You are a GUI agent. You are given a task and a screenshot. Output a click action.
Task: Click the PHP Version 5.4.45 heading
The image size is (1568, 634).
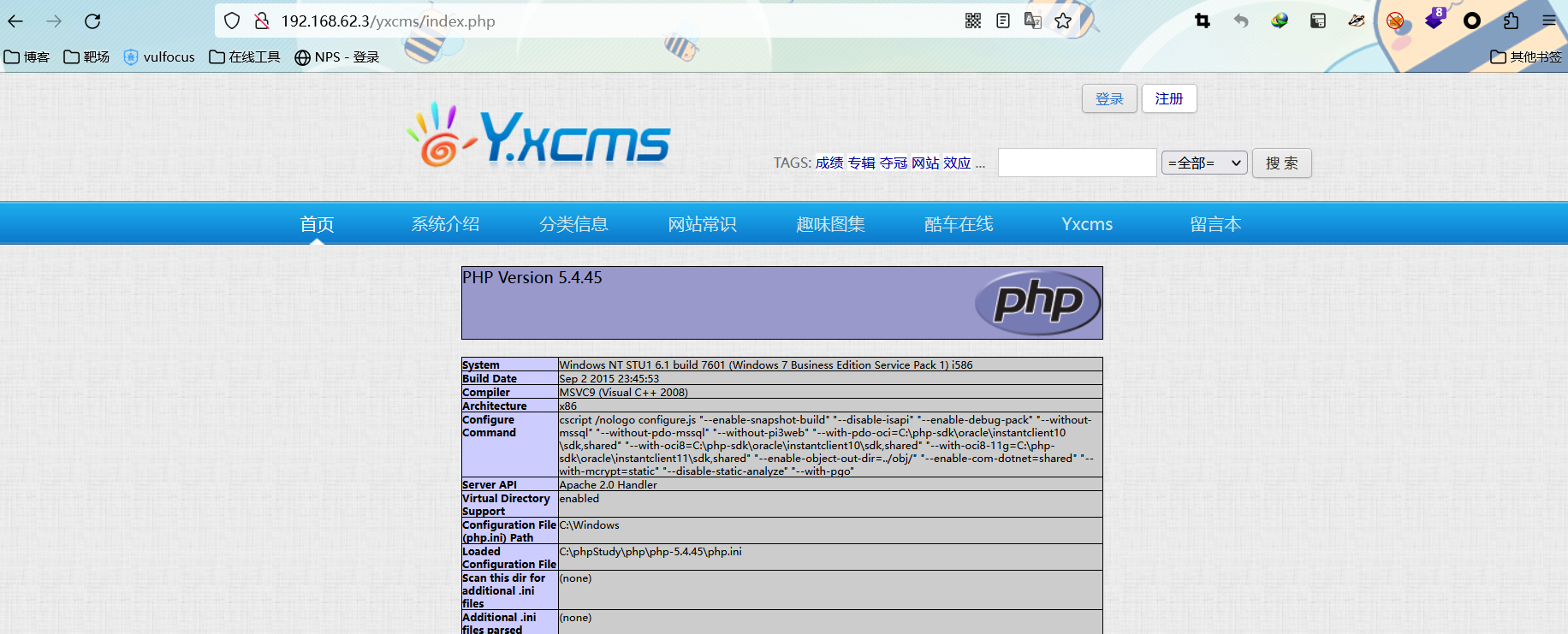[x=532, y=278]
